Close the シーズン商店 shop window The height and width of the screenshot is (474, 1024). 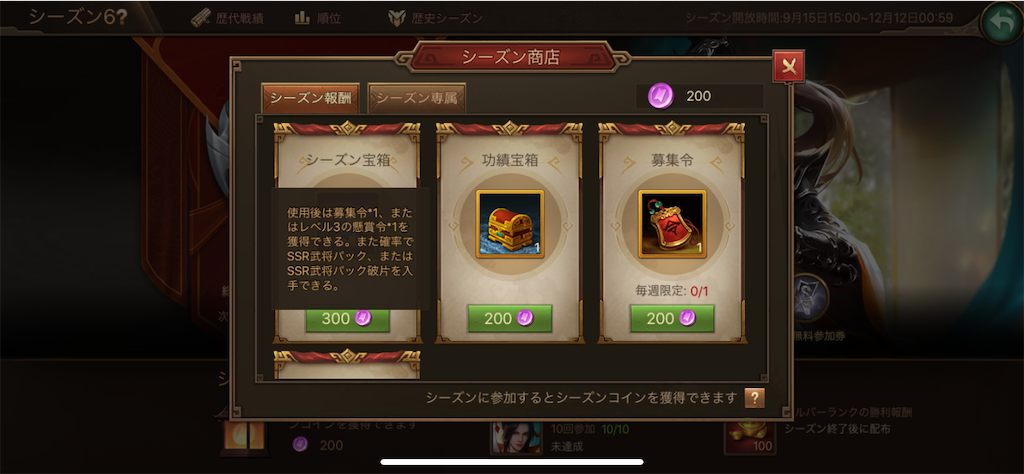pyautogui.click(x=788, y=67)
